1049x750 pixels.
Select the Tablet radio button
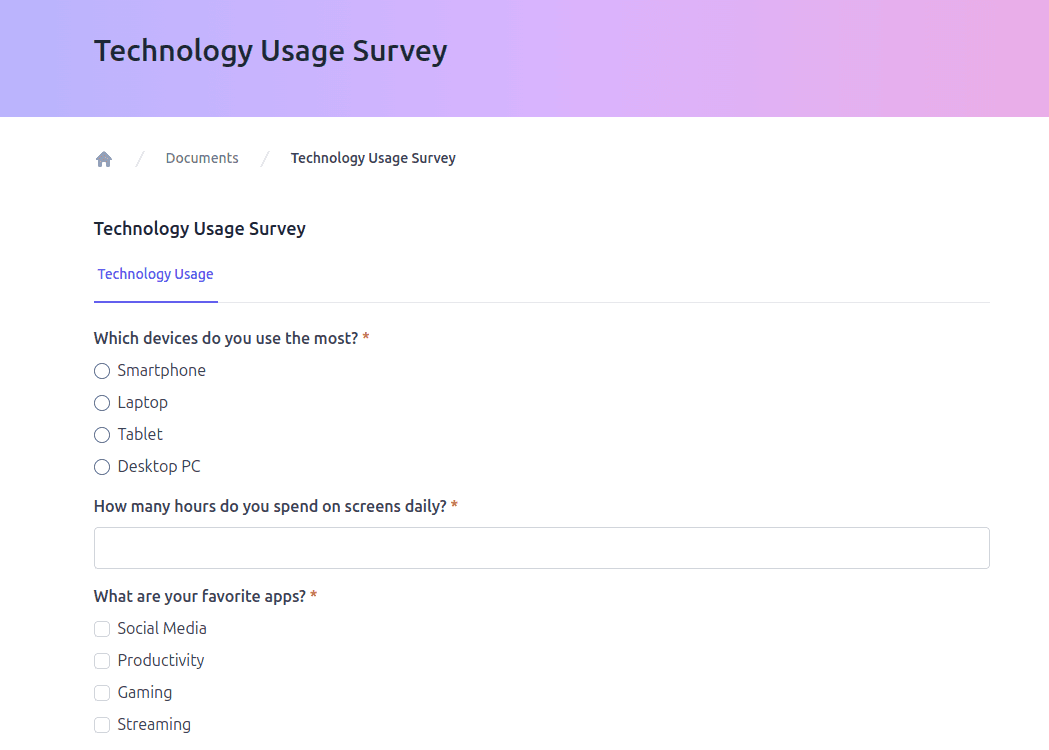(102, 435)
